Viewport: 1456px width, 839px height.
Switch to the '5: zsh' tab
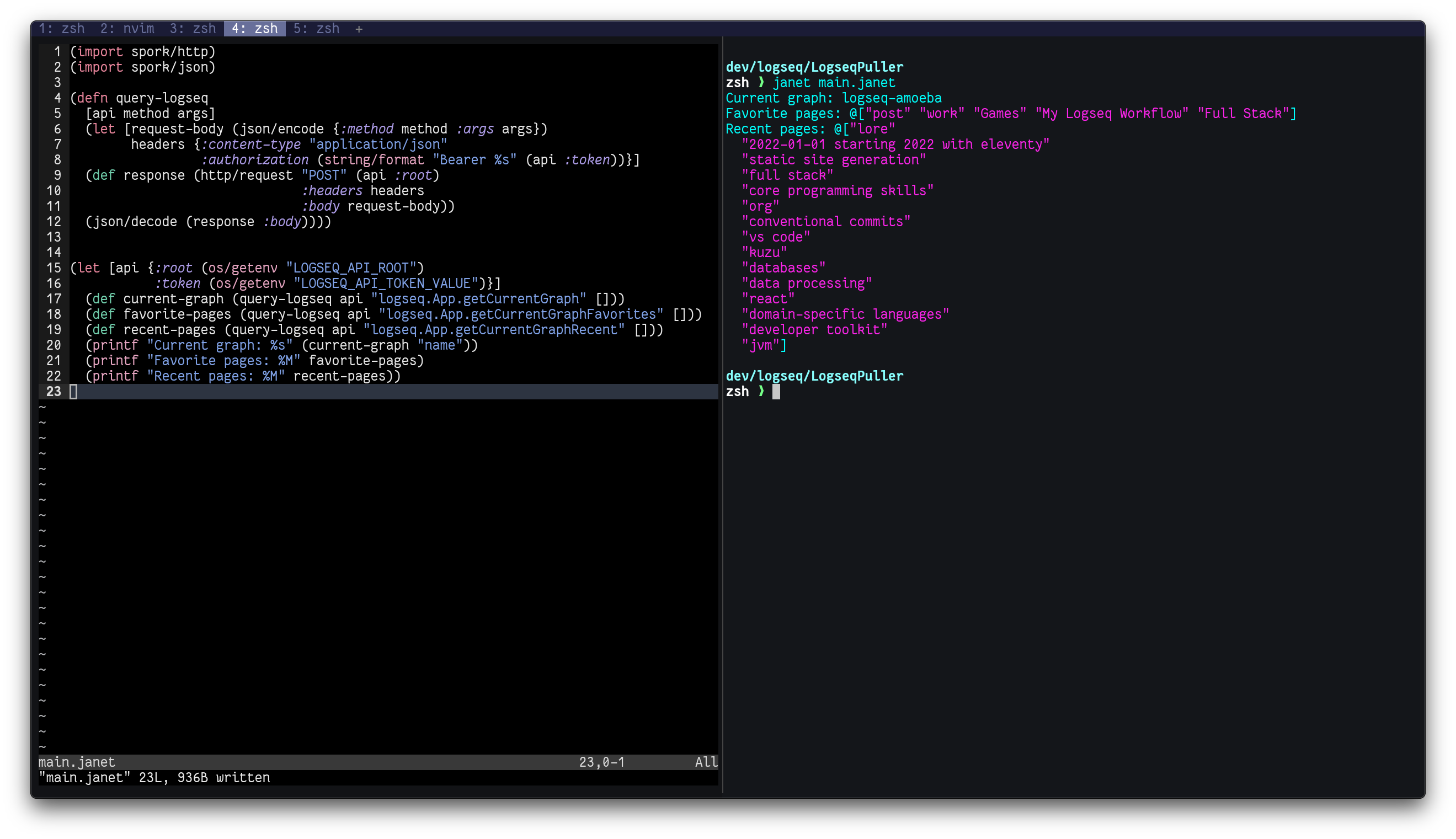pyautogui.click(x=316, y=29)
